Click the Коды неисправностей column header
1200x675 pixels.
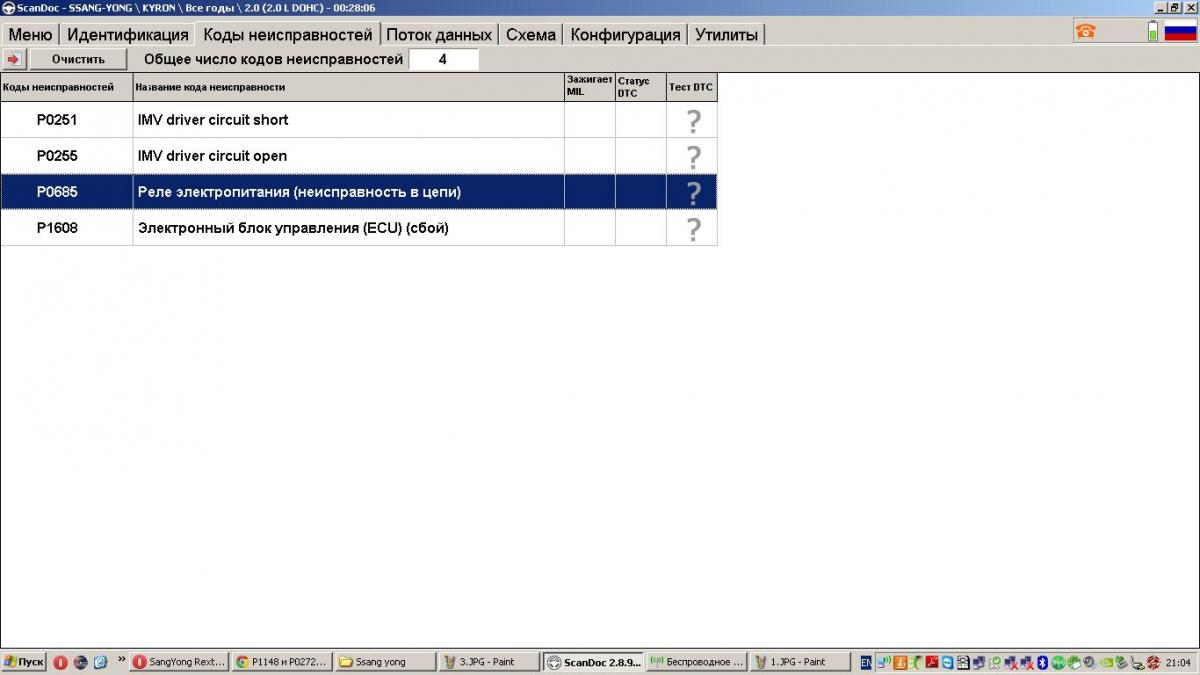(66, 87)
